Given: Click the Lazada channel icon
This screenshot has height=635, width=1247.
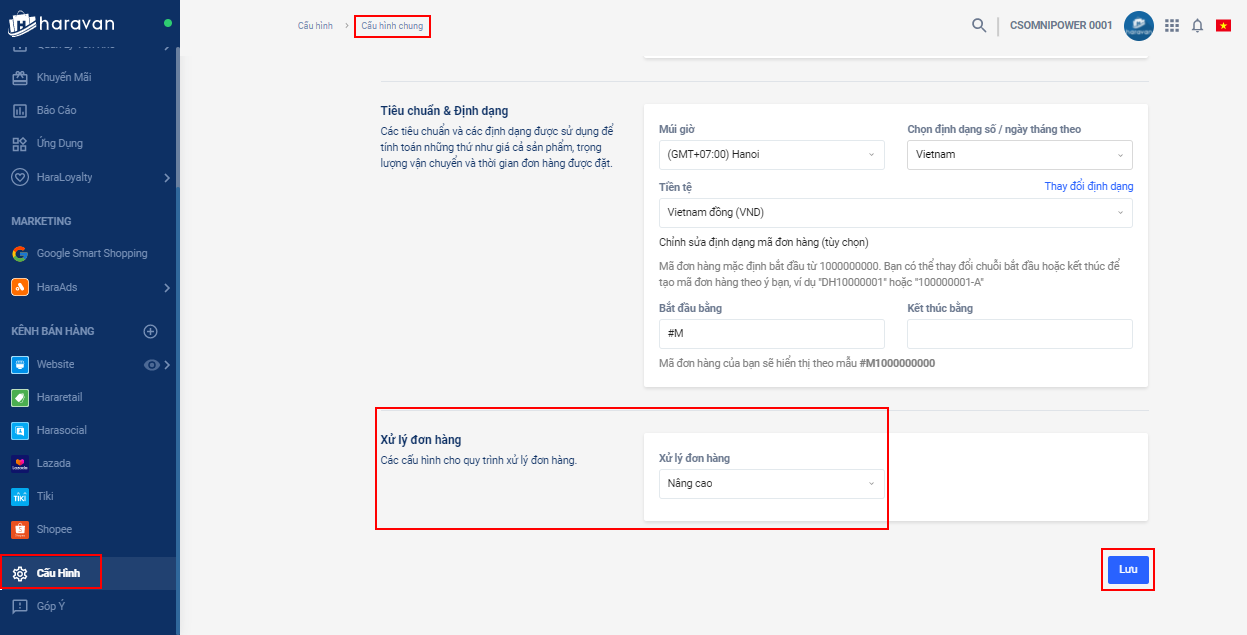Looking at the screenshot, I should coord(19,463).
